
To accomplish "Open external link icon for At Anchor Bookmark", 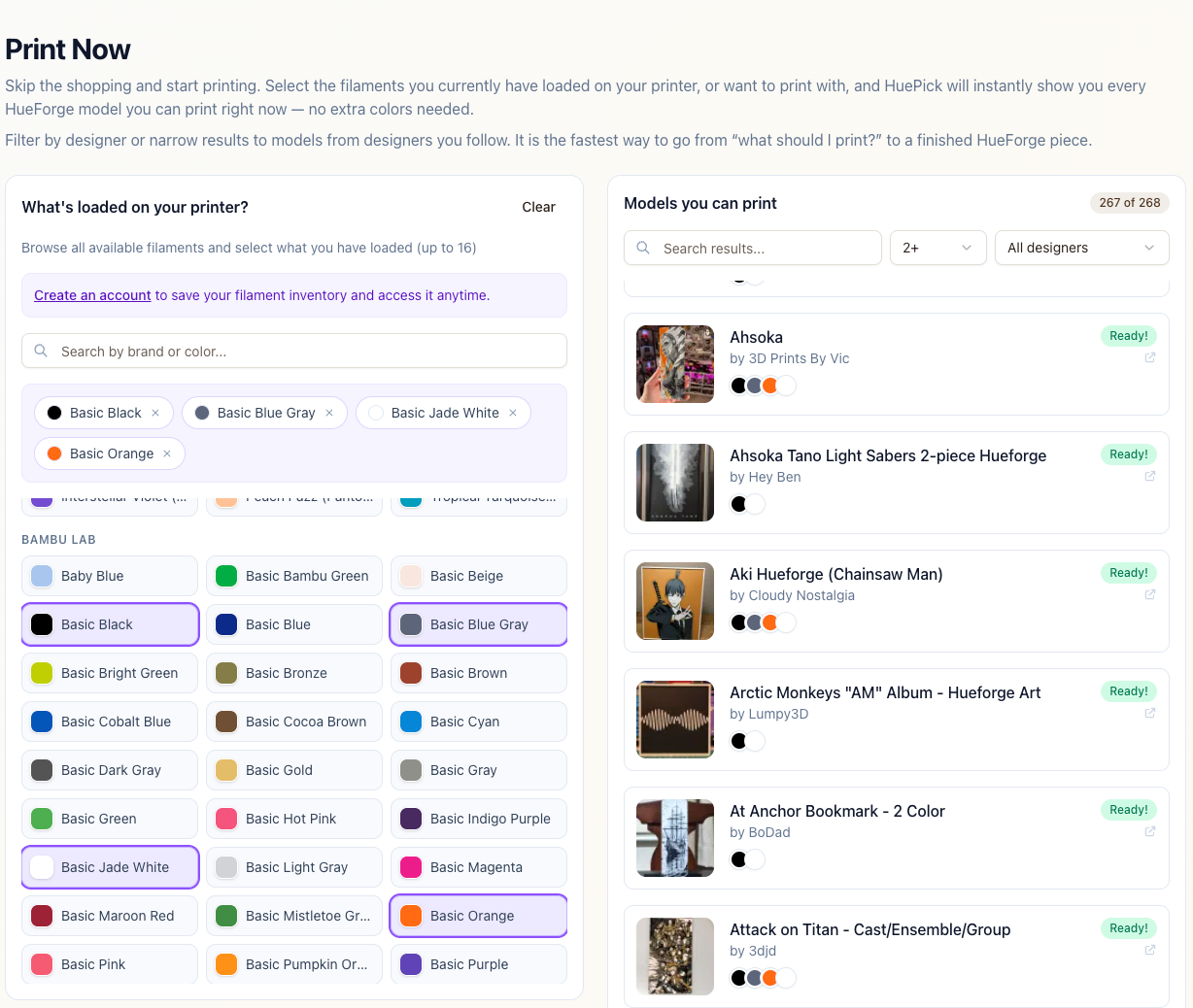I will click(x=1150, y=832).
